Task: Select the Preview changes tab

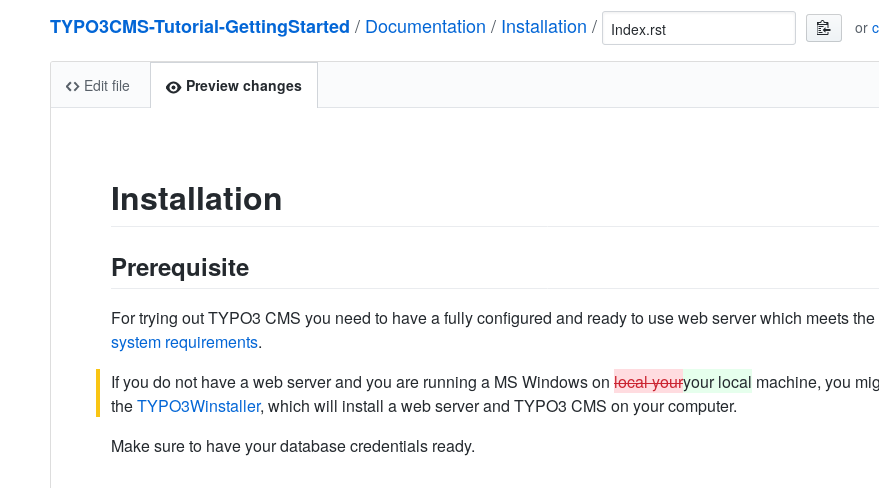Action: click(x=234, y=86)
